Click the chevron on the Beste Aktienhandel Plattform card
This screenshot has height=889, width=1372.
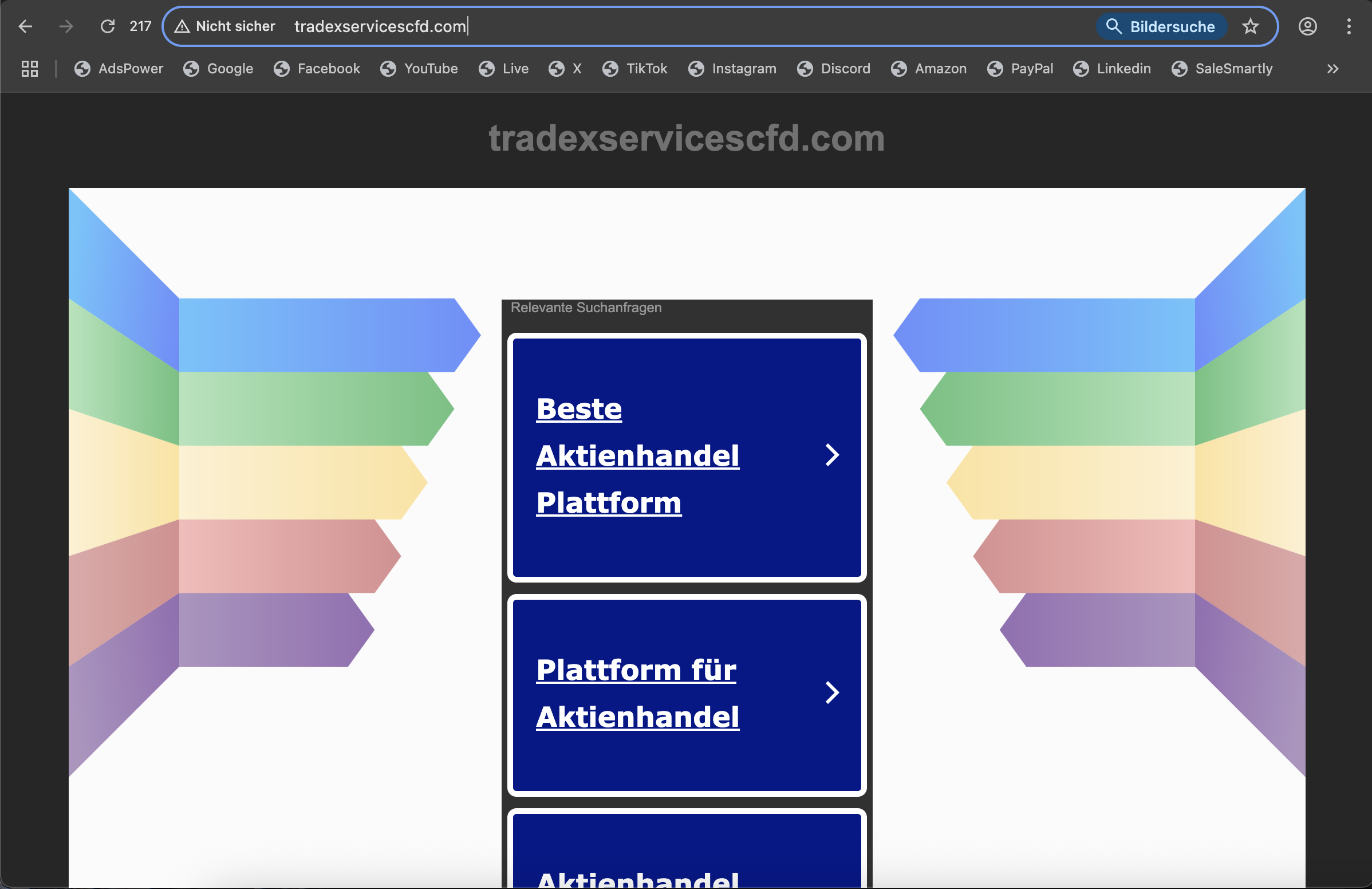[832, 455]
